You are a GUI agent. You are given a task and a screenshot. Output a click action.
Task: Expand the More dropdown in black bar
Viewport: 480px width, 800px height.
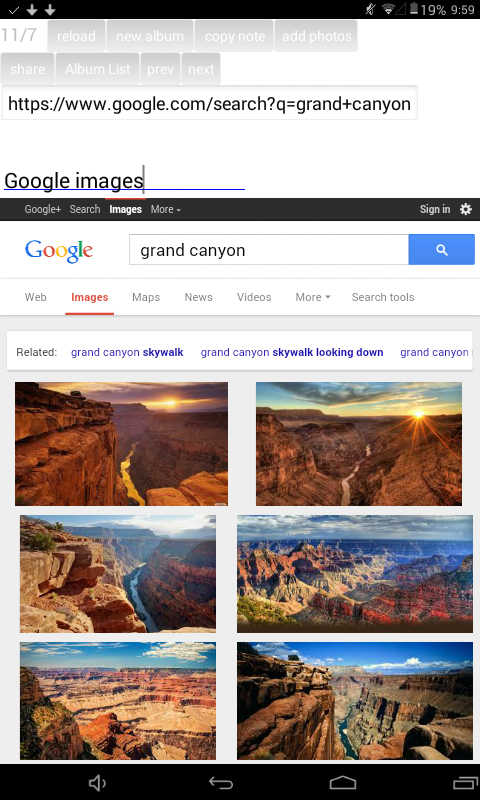pos(165,209)
